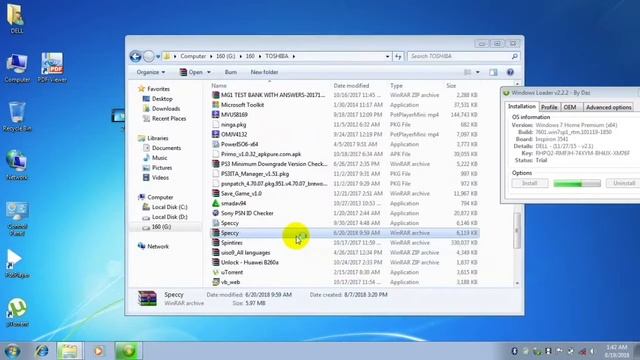Expand the Open button dropdown arrow
The height and width of the screenshot is (360, 640).
[209, 72]
